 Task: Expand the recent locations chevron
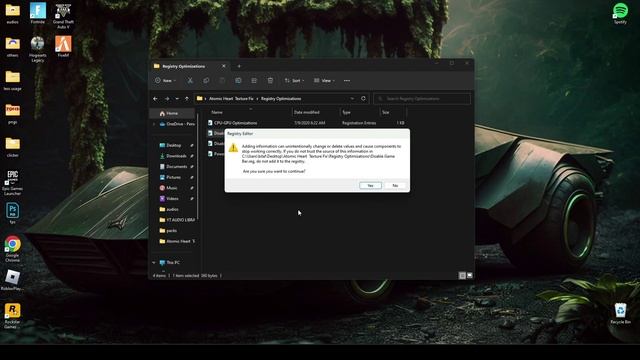pyautogui.click(x=177, y=98)
